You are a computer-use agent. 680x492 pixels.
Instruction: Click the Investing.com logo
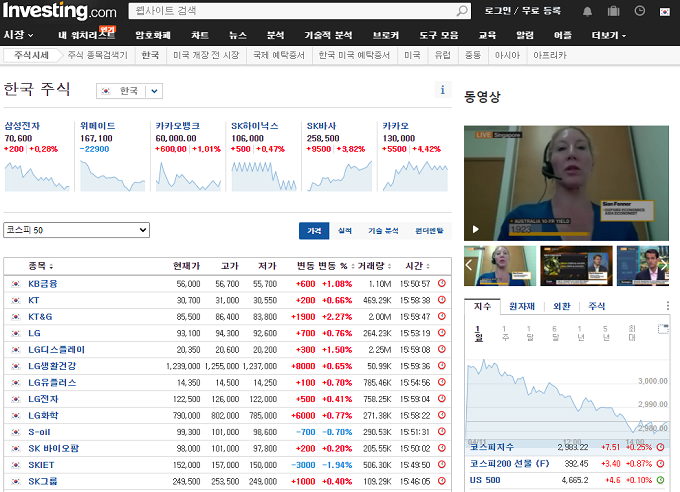pyautogui.click(x=60, y=11)
